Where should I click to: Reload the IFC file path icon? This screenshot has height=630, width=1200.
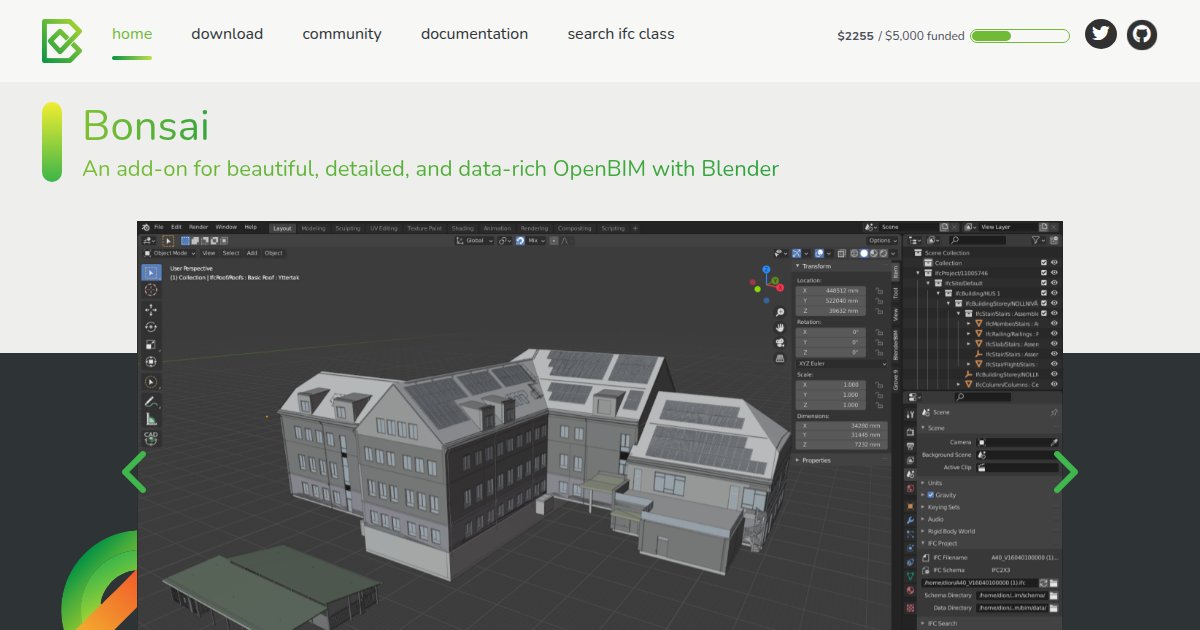[1044, 582]
